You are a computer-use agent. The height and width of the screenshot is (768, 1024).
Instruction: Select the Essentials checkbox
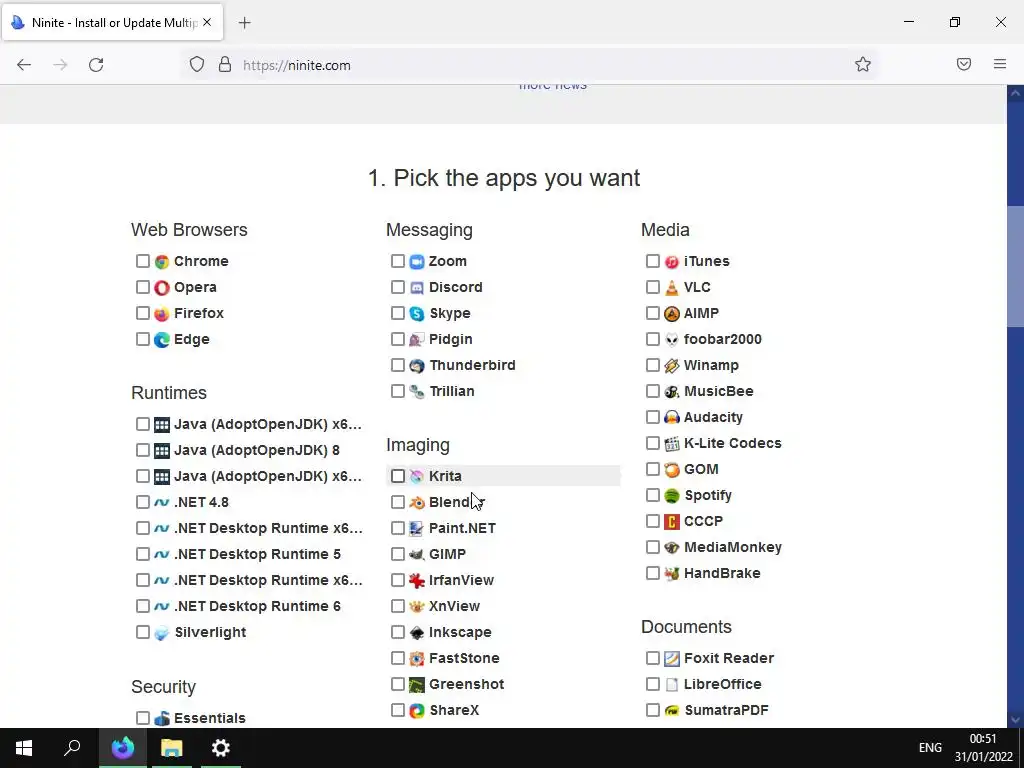(x=143, y=718)
